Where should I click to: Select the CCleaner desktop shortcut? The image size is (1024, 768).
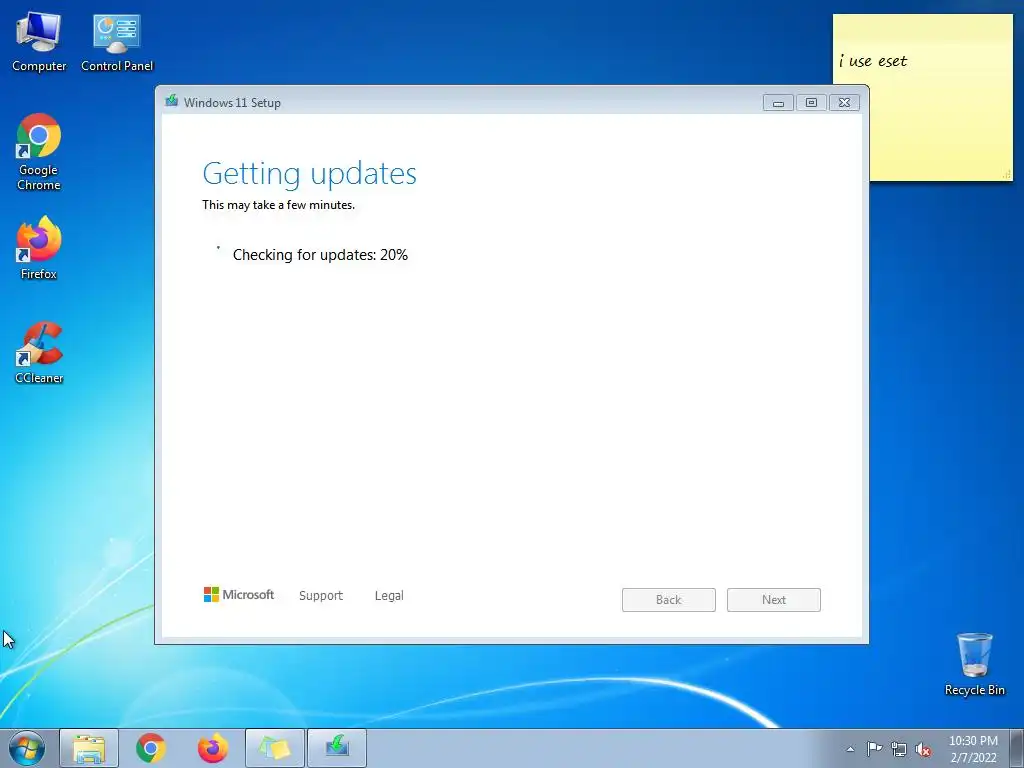pyautogui.click(x=39, y=353)
